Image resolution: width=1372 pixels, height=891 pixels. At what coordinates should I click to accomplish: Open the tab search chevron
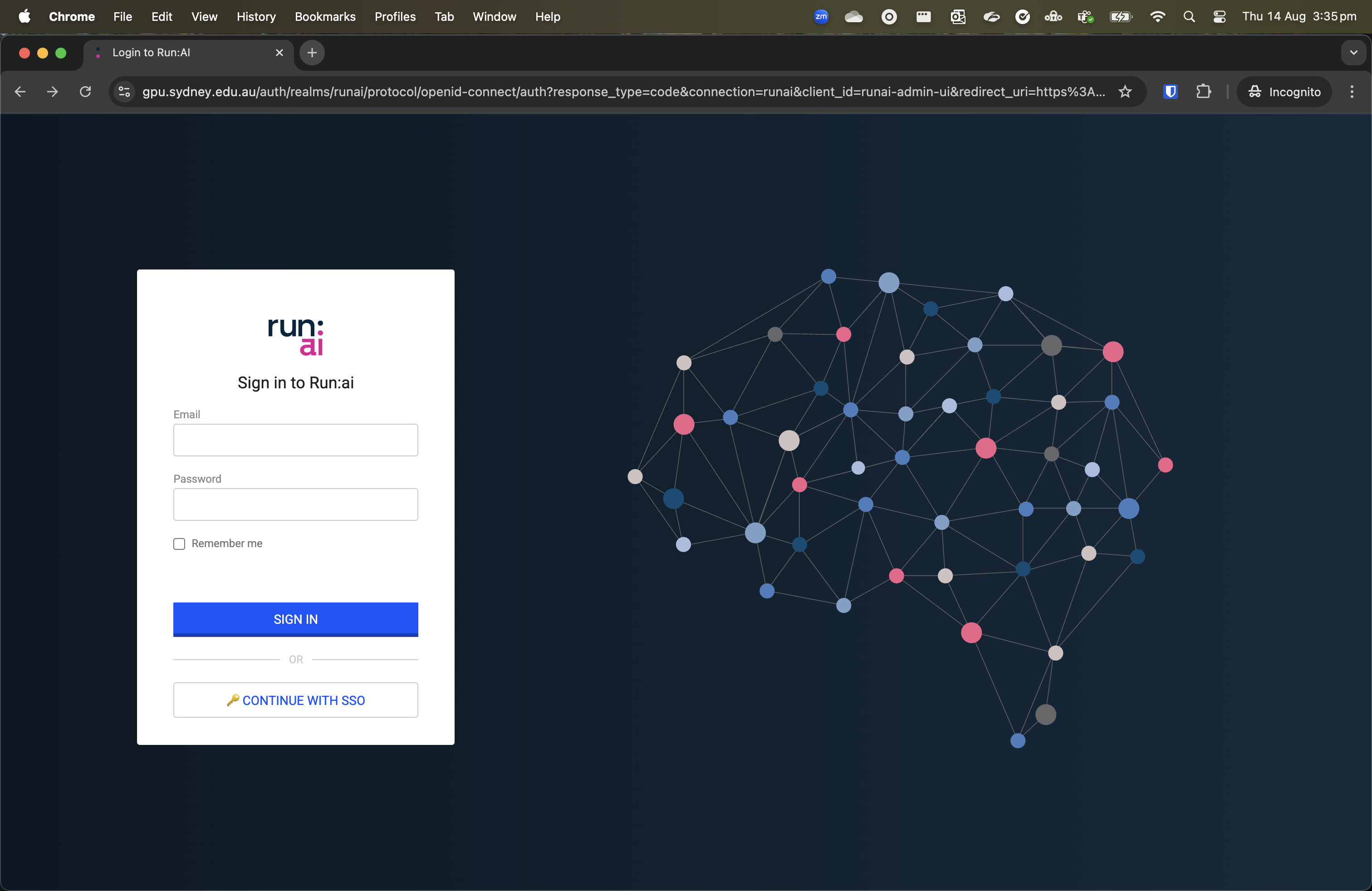pyautogui.click(x=1353, y=53)
